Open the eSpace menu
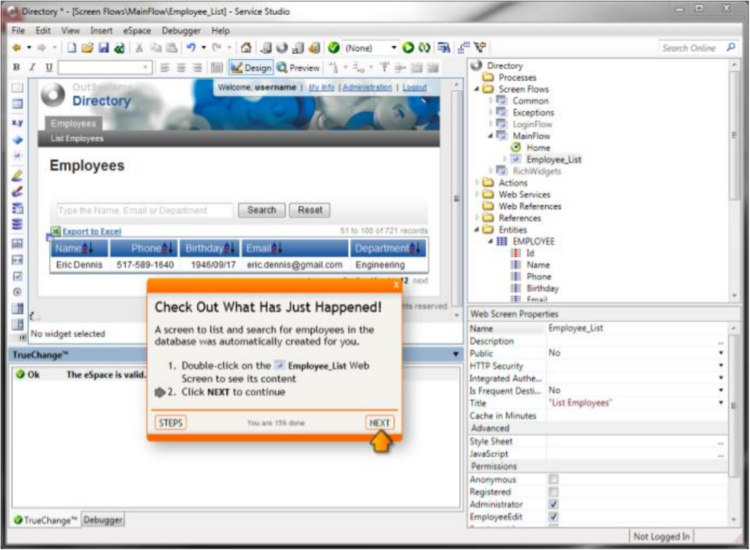Image resolution: width=750 pixels, height=550 pixels. (x=135, y=31)
